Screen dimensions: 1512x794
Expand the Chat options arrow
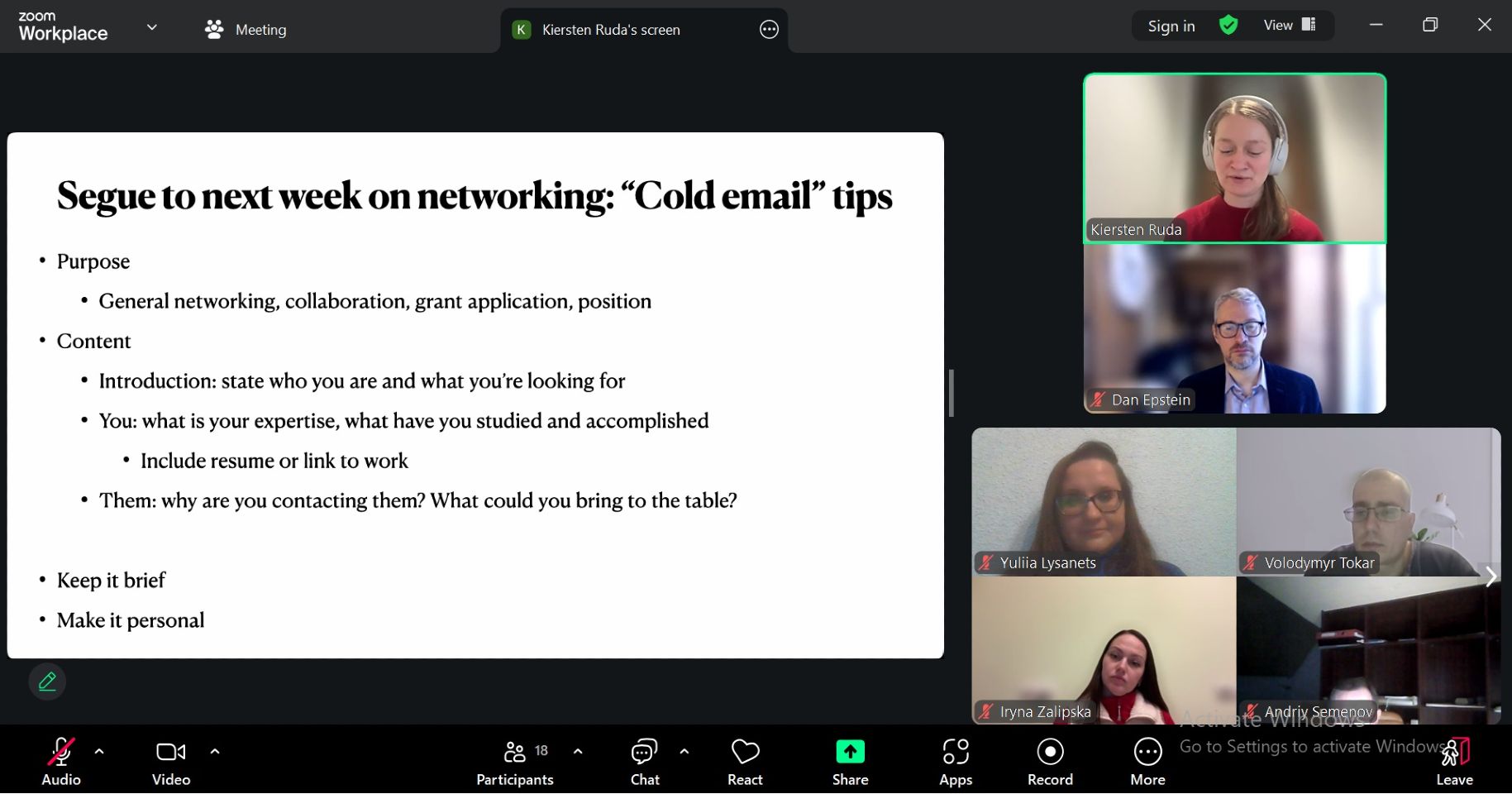tap(684, 752)
